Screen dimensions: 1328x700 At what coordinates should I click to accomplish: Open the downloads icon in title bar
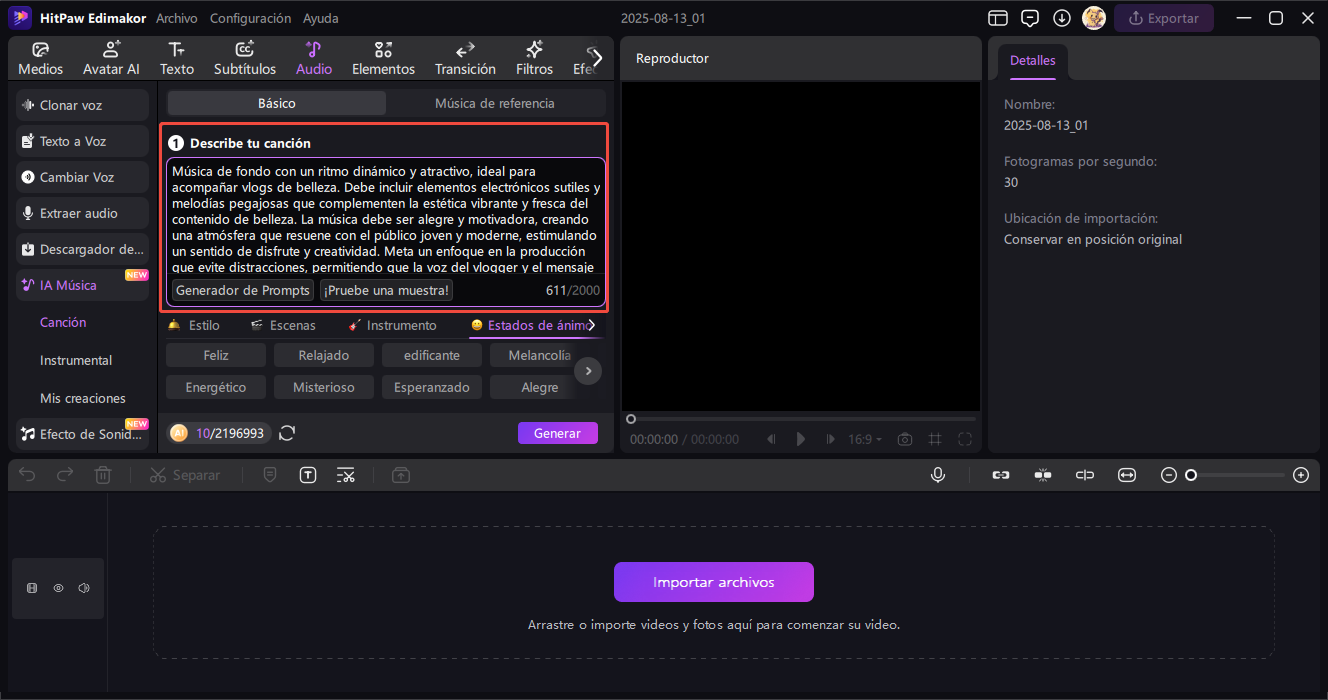coord(1061,18)
